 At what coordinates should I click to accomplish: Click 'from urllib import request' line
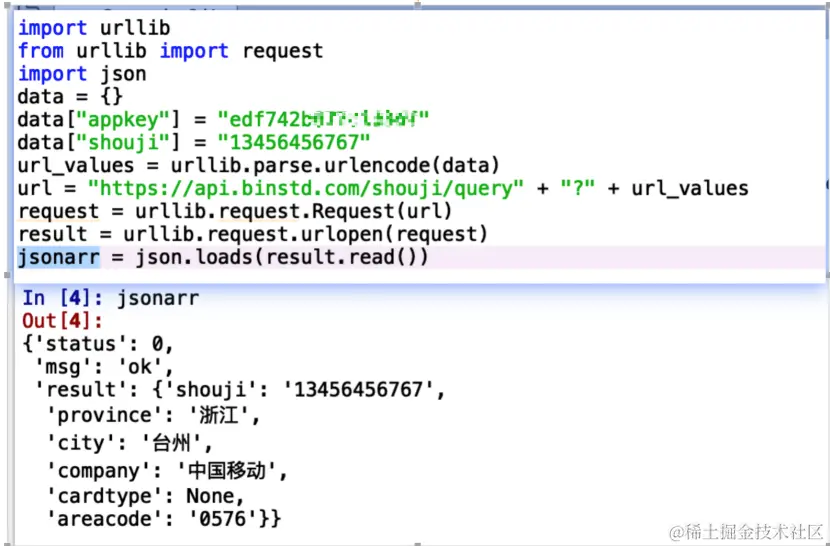coord(170,51)
